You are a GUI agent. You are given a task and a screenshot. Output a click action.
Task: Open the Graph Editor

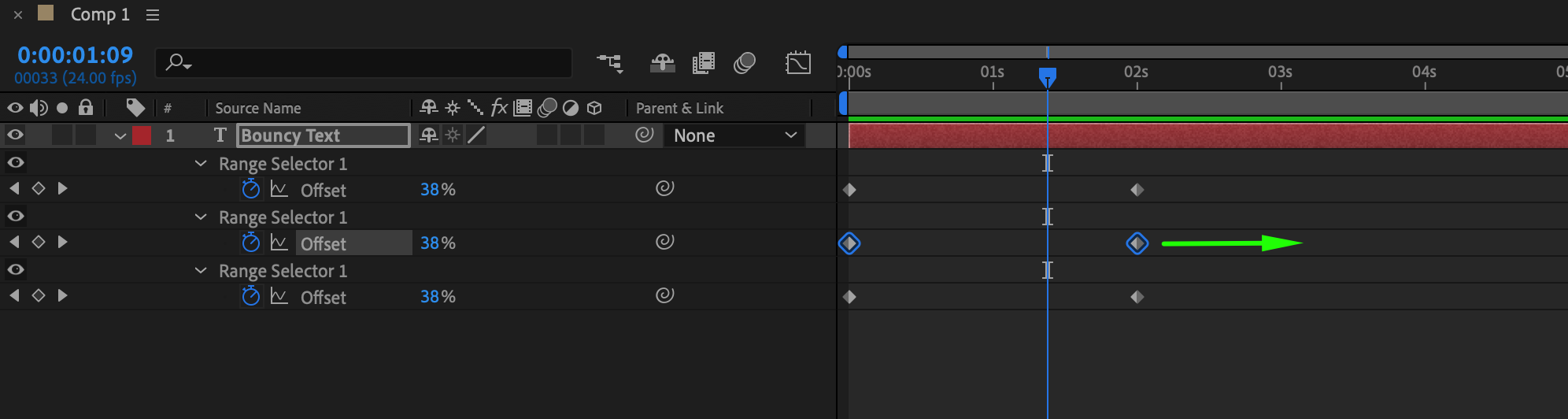[798, 63]
